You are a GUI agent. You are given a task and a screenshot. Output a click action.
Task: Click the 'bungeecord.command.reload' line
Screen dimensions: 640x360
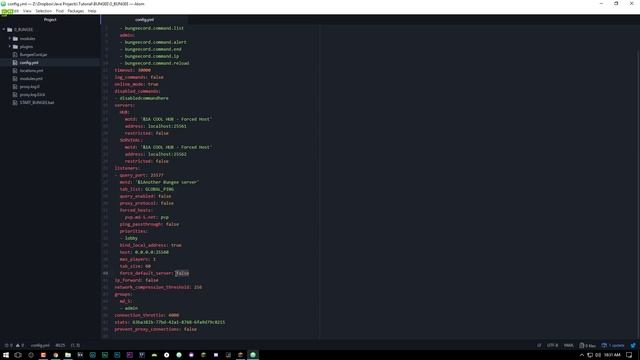154,63
